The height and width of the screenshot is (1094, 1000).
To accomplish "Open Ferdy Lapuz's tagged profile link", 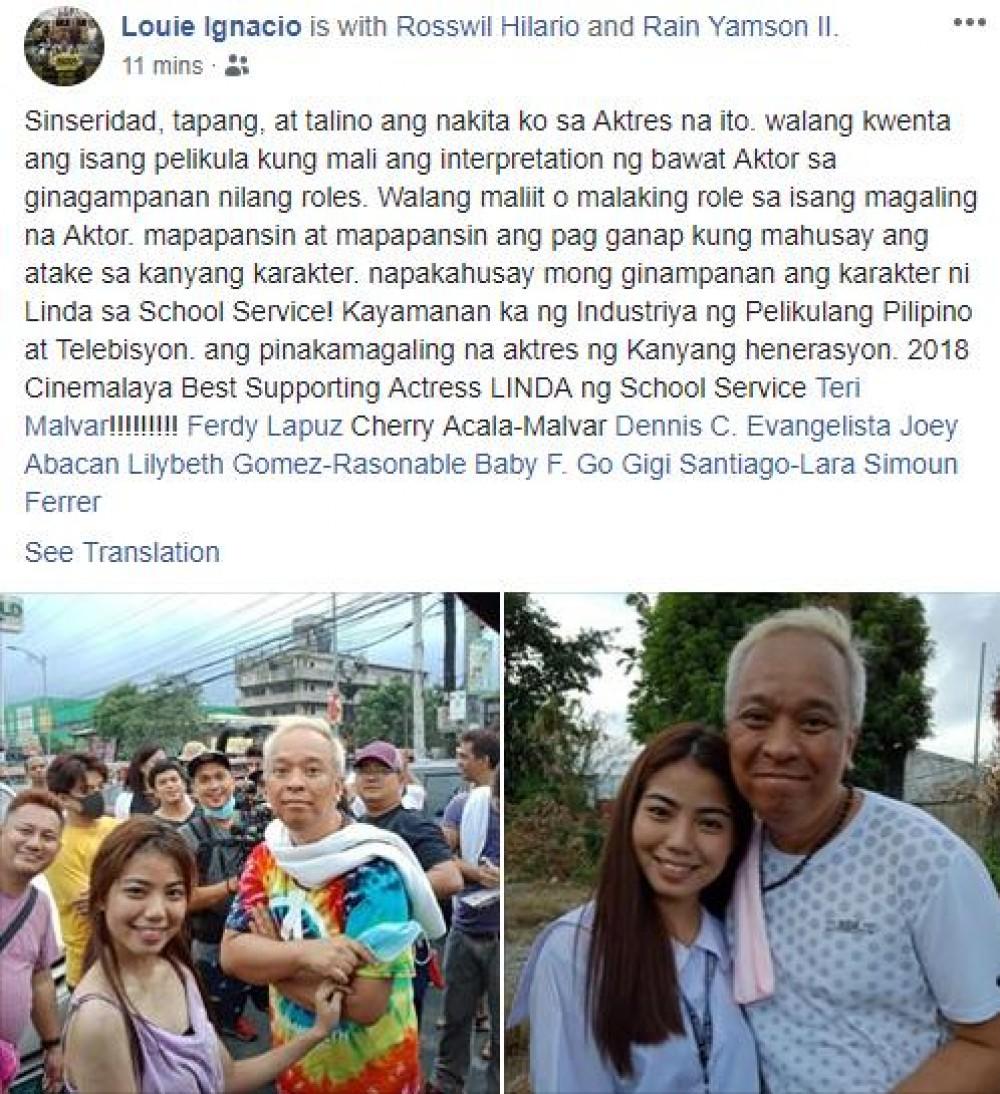I will point(265,426).
